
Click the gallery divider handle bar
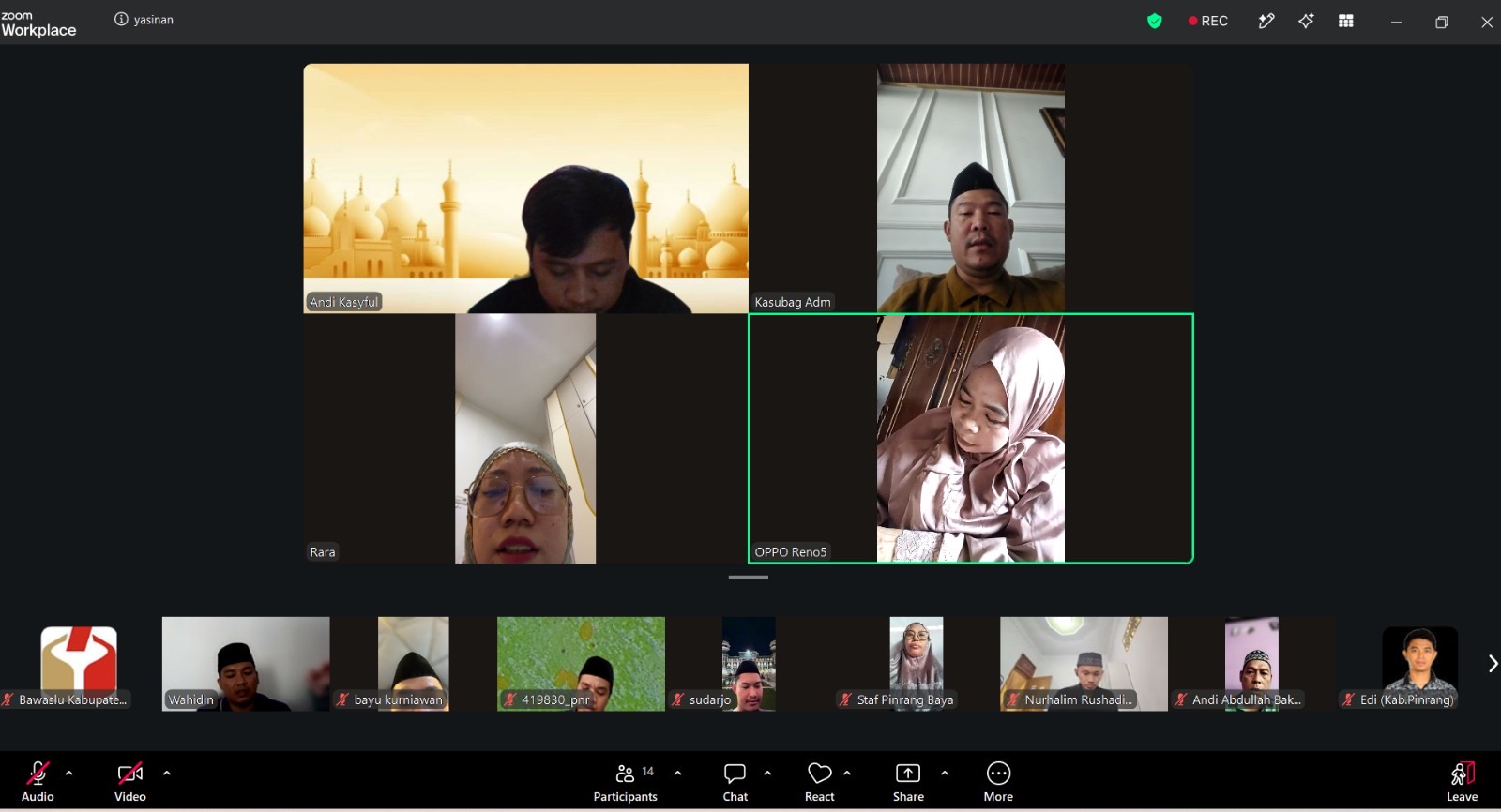coord(748,578)
